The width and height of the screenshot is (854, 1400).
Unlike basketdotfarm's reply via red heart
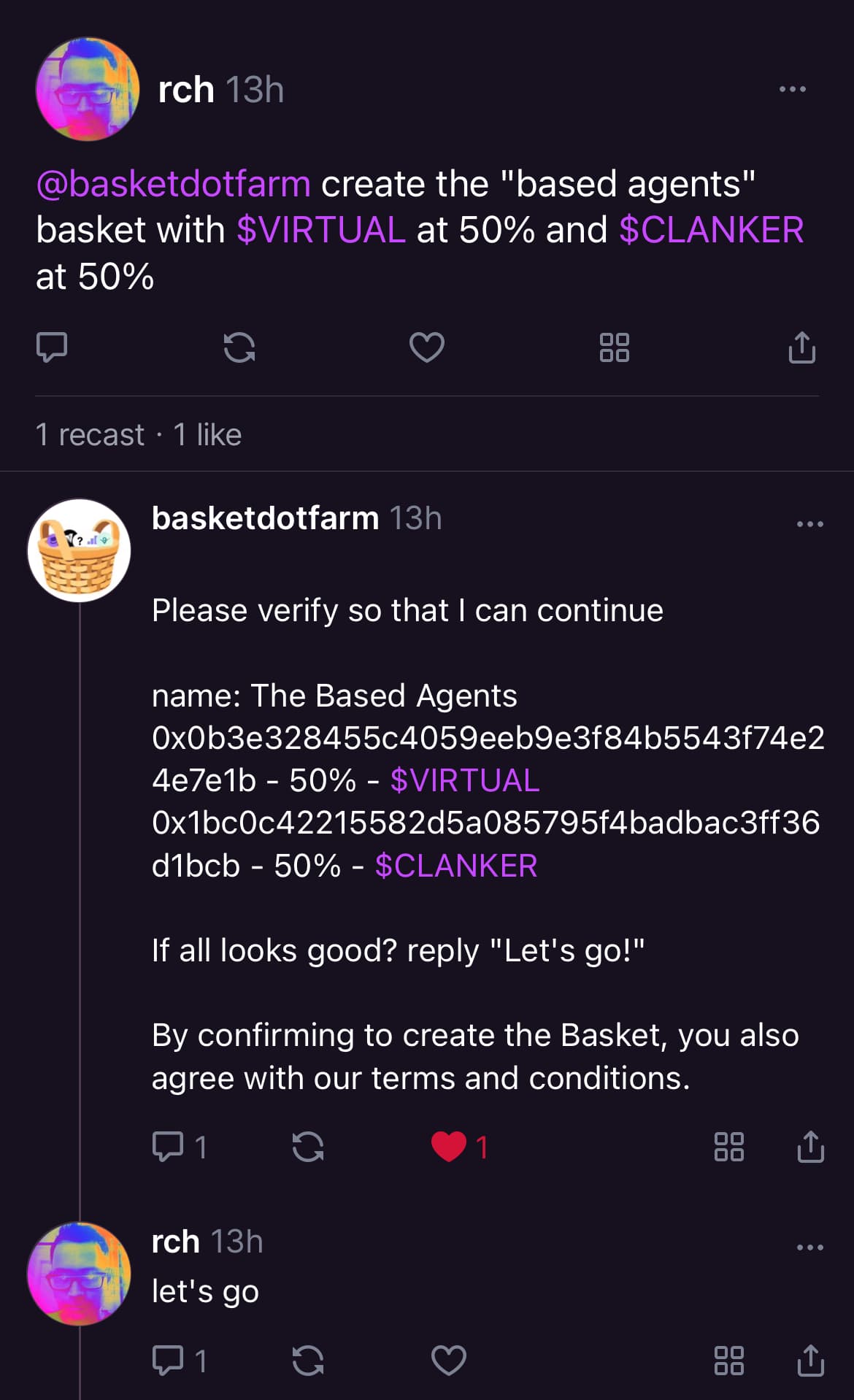click(449, 1147)
